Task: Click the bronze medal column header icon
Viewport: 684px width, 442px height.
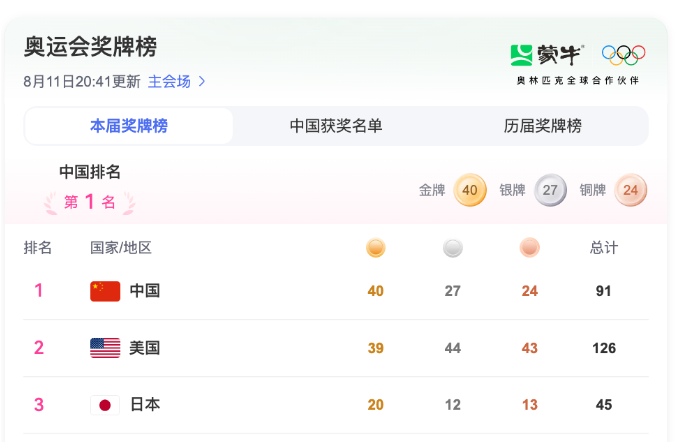Action: 530,247
